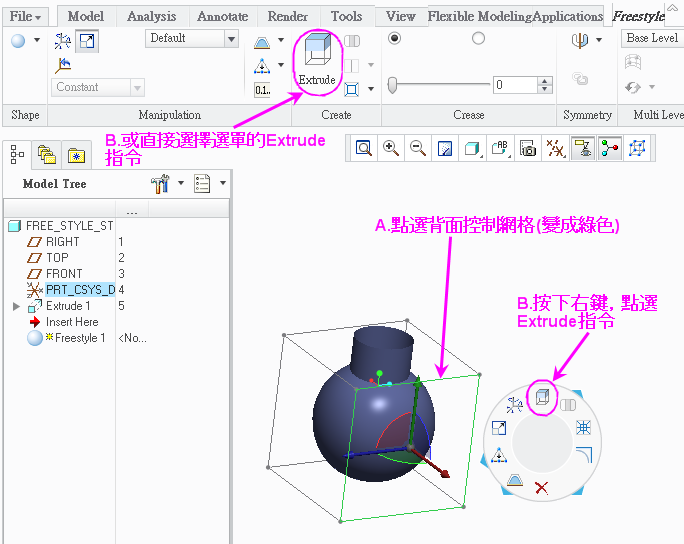Toggle the Scale icon in the Manipulation group
Viewport: 684px width, 544px height.
point(87,41)
